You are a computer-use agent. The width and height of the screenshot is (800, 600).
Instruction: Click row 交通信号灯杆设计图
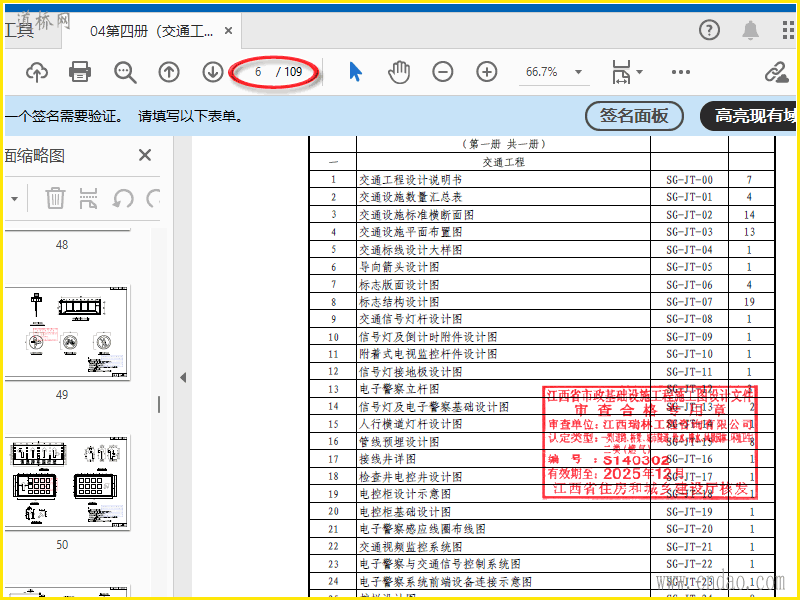[x=541, y=319]
